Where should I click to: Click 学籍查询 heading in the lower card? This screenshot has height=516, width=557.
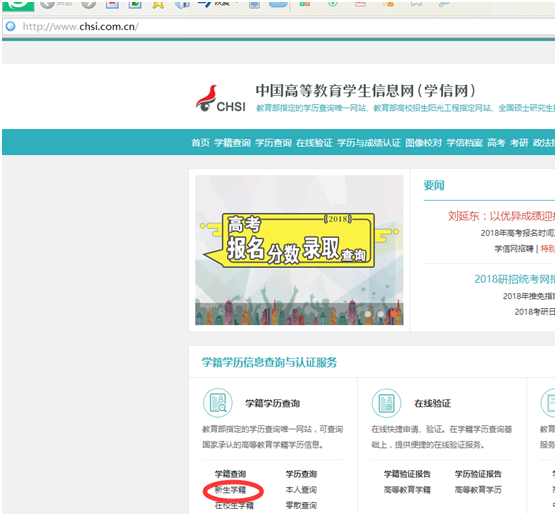click(230, 474)
